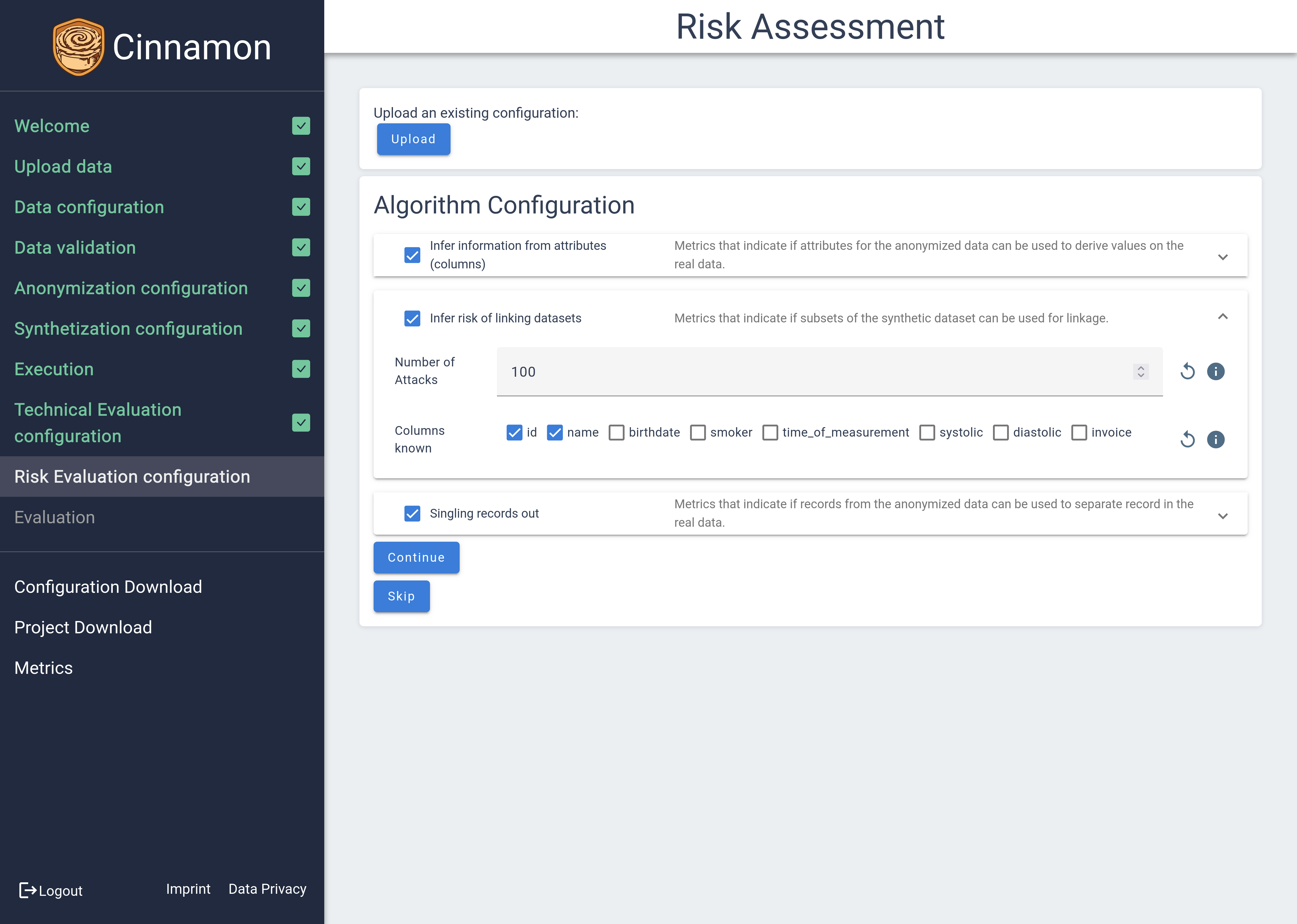The height and width of the screenshot is (924, 1297).
Task: Show info for Number of Attacks
Action: pos(1216,371)
